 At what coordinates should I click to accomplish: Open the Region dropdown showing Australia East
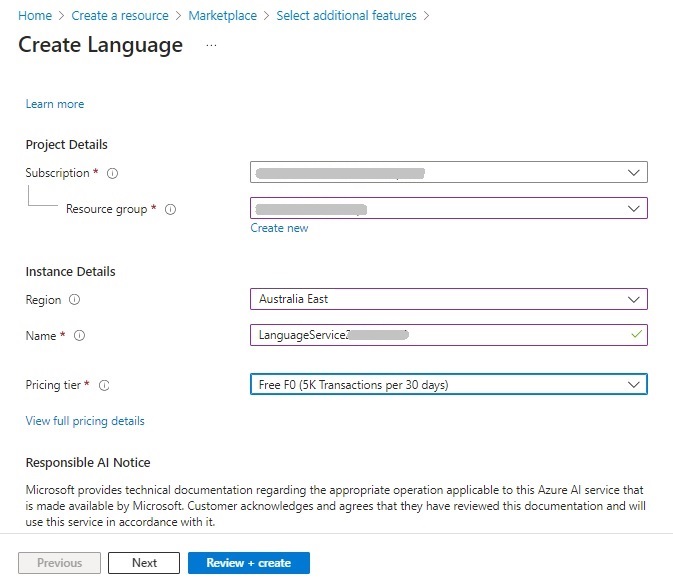448,299
